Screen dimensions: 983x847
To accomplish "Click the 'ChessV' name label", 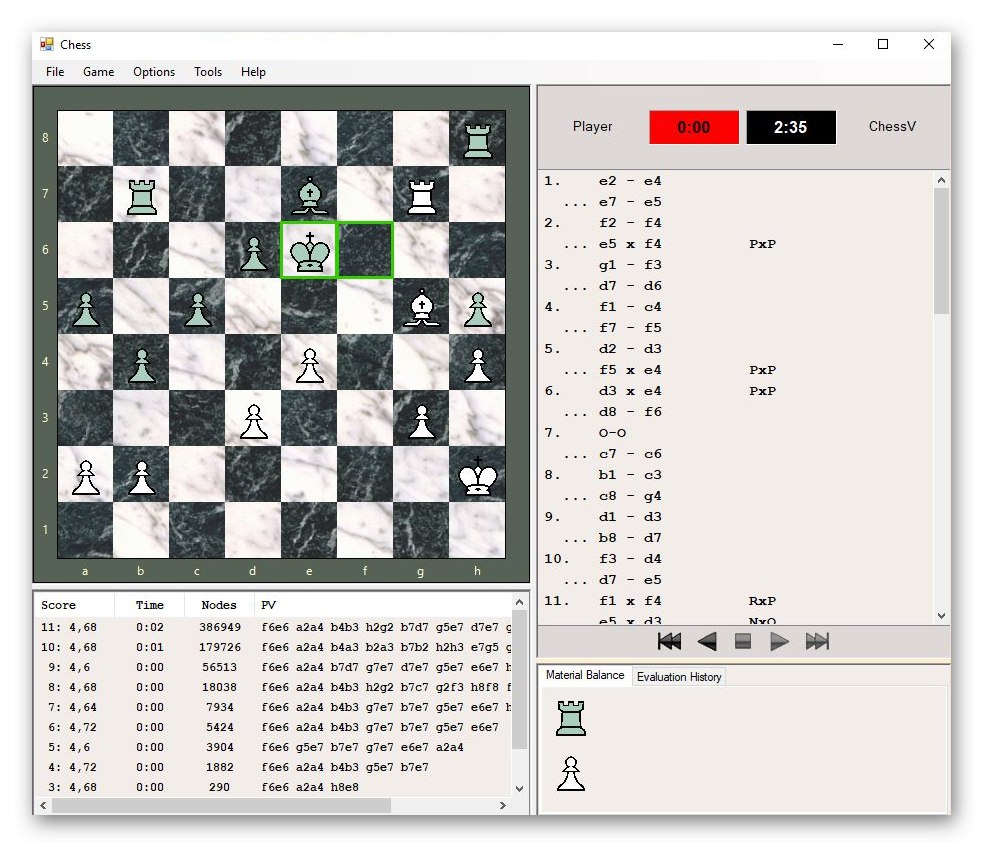I will coord(892,127).
